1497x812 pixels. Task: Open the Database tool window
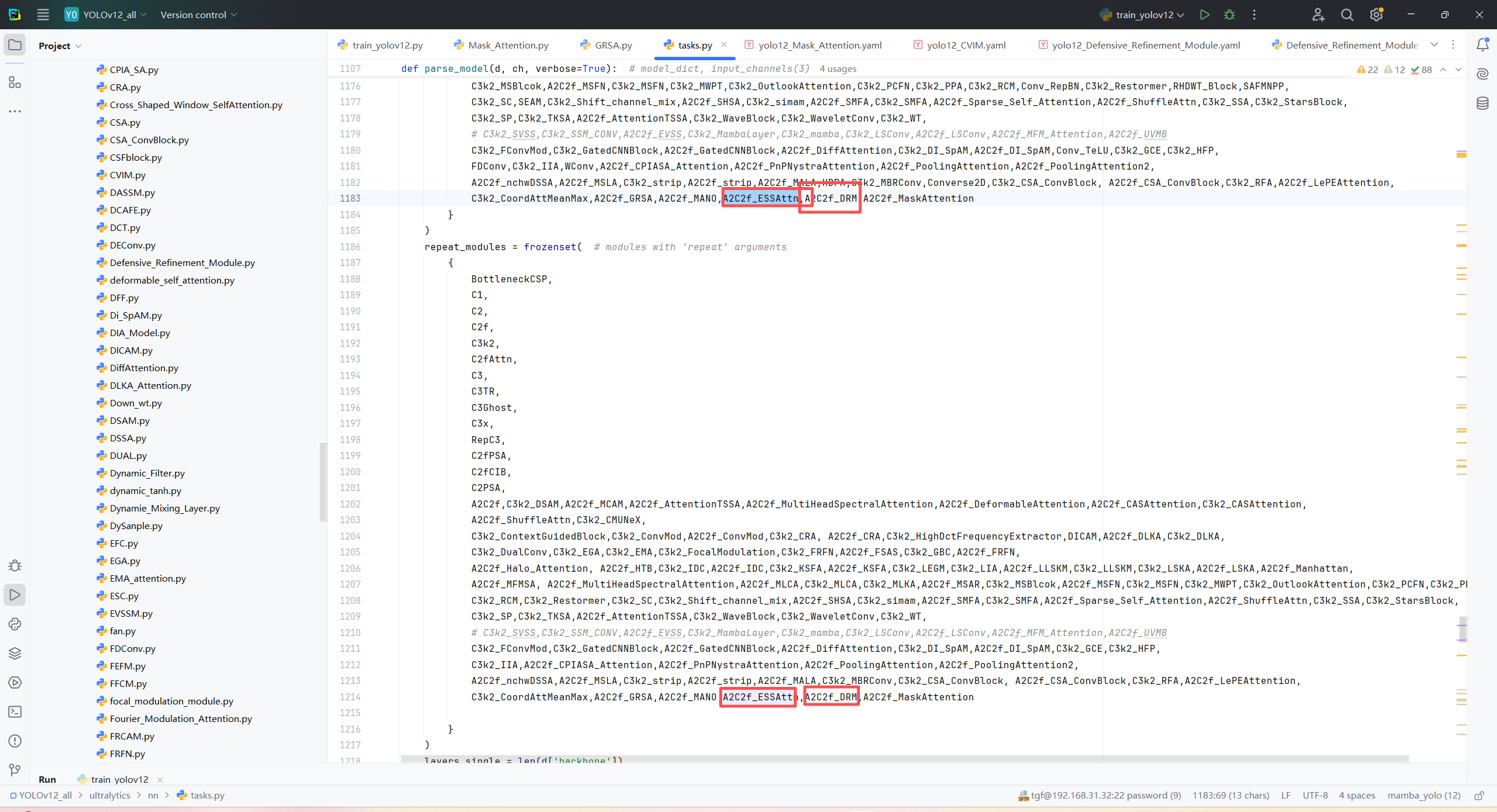click(x=1482, y=103)
